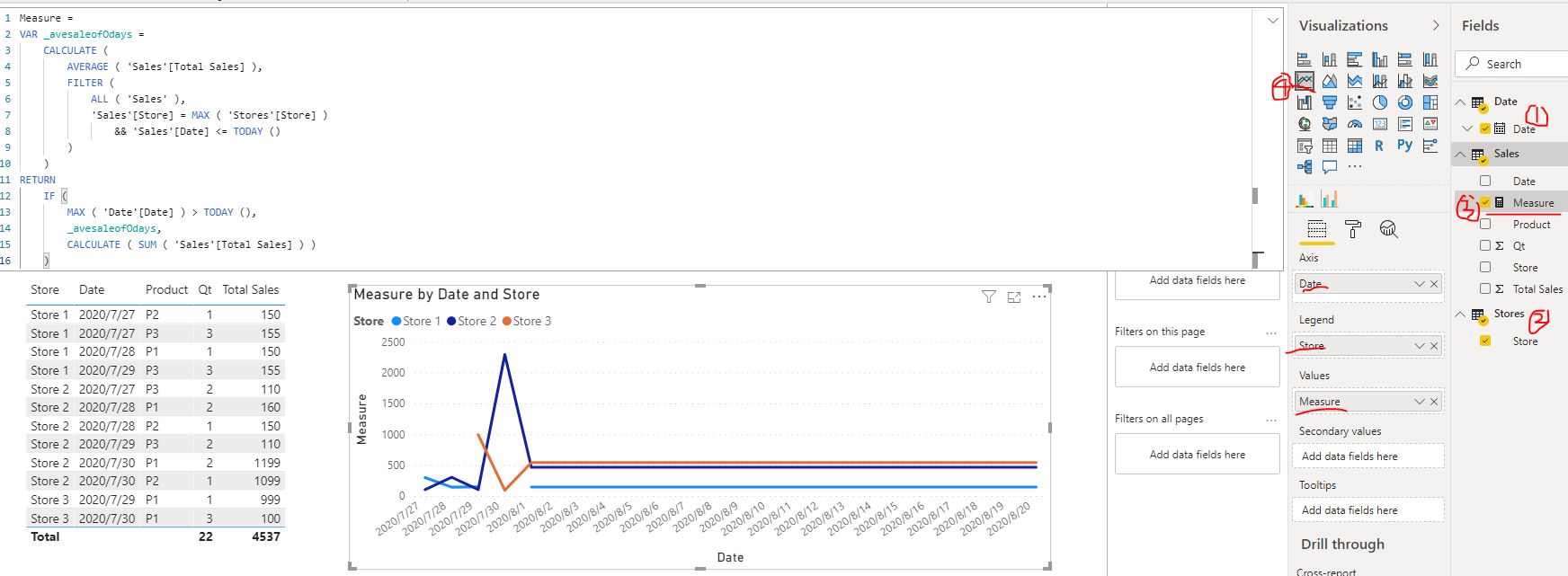Switch to the Format paint roller tab

tap(1353, 230)
